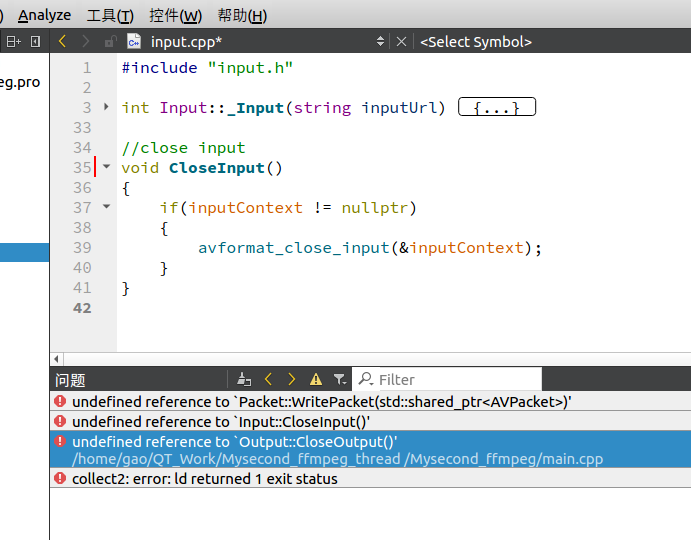Toggle the show warnings icon
Image resolution: width=691 pixels, height=540 pixels.
point(316,380)
